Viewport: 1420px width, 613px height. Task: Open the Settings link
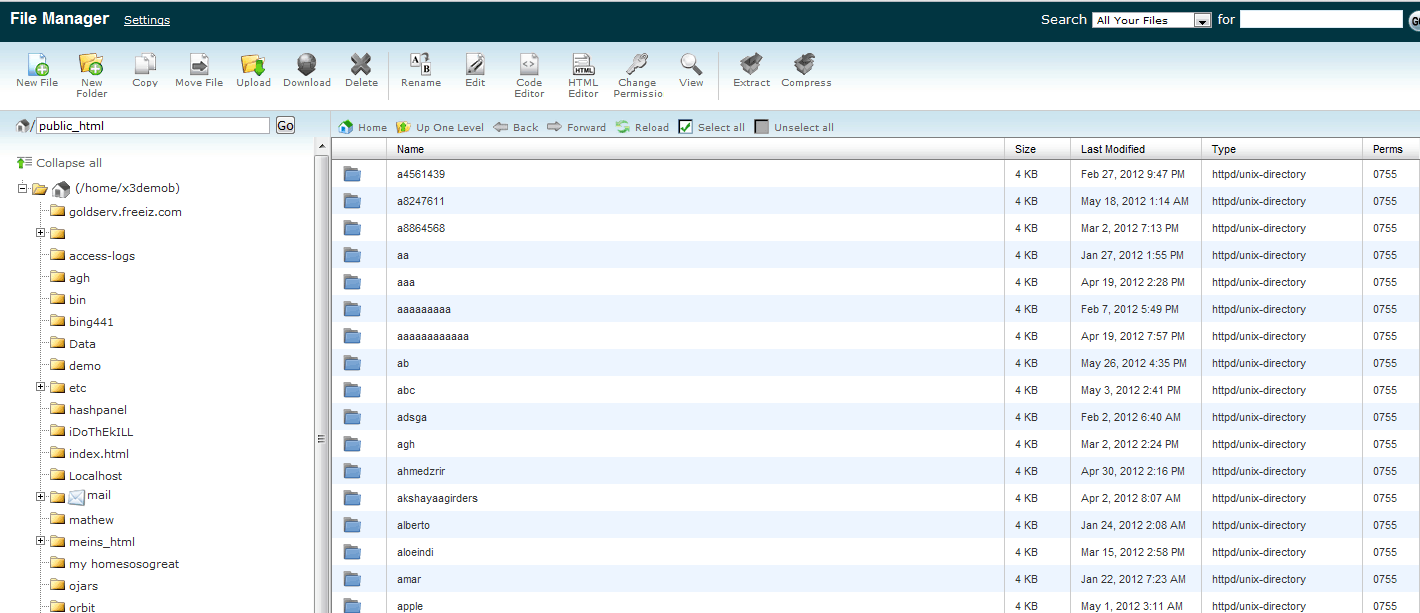(146, 19)
